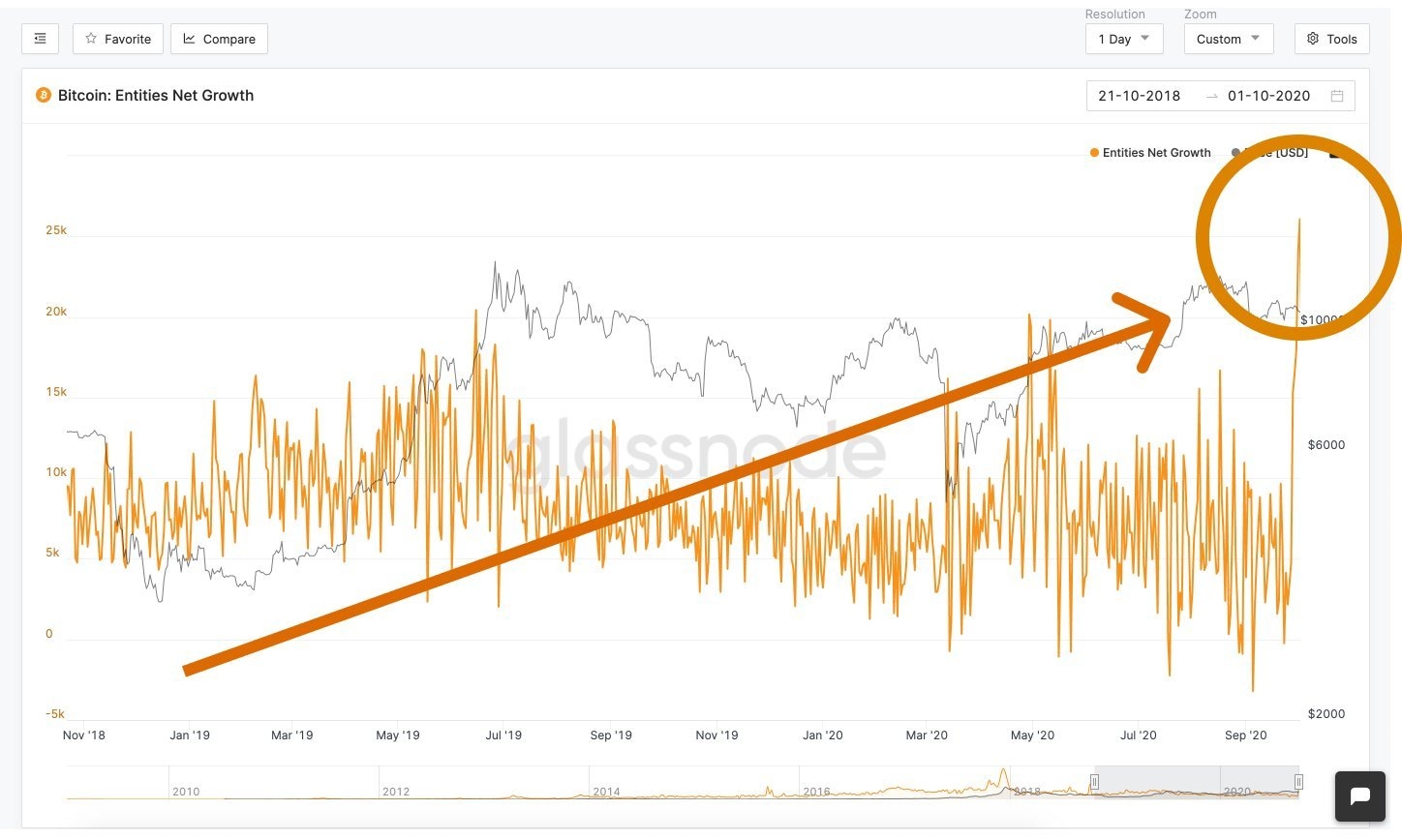Open the Zoom dropdown showing Custom
The height and width of the screenshot is (840, 1402).
1228,39
